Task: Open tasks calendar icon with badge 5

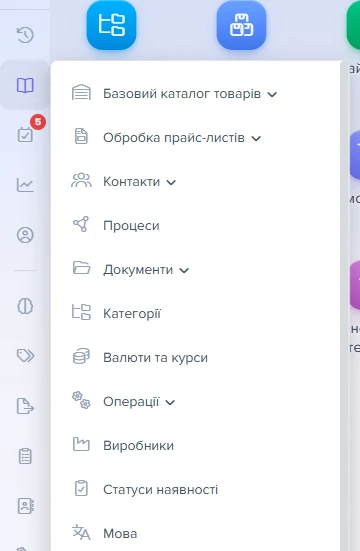Action: tap(25, 134)
